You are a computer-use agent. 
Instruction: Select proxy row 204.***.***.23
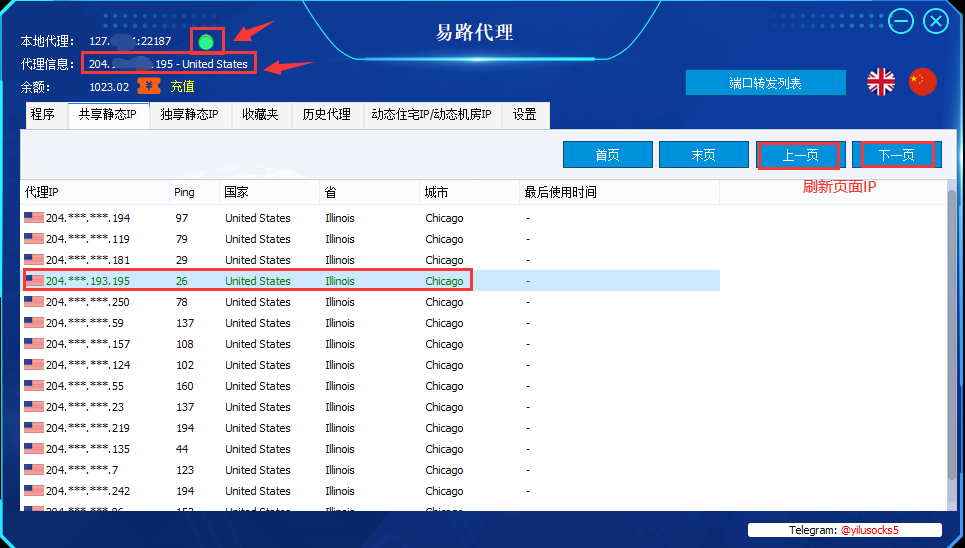point(370,406)
